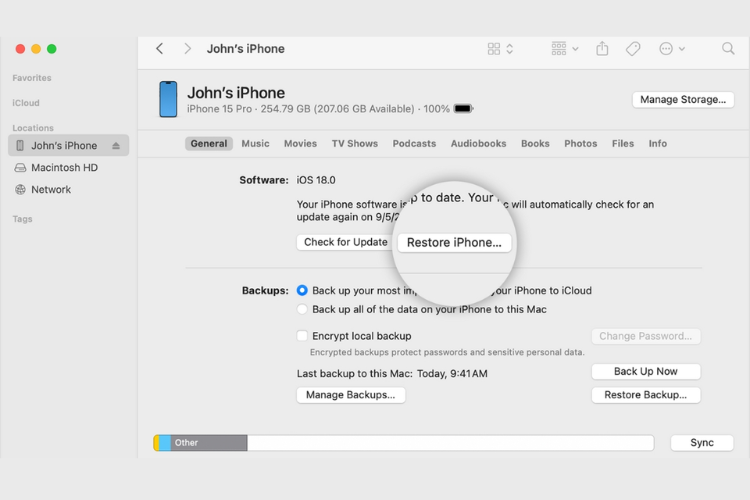
Task: Switch to the Audiobooks tab
Action: 478,144
